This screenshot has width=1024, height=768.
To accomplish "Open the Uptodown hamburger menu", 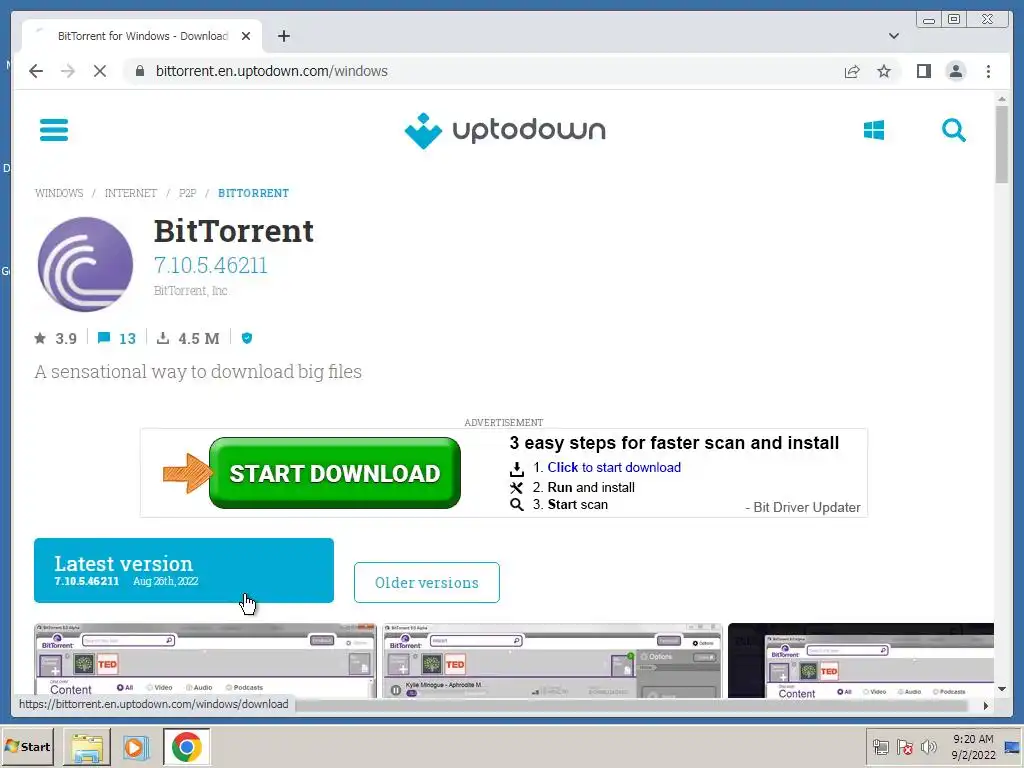I will 54,129.
